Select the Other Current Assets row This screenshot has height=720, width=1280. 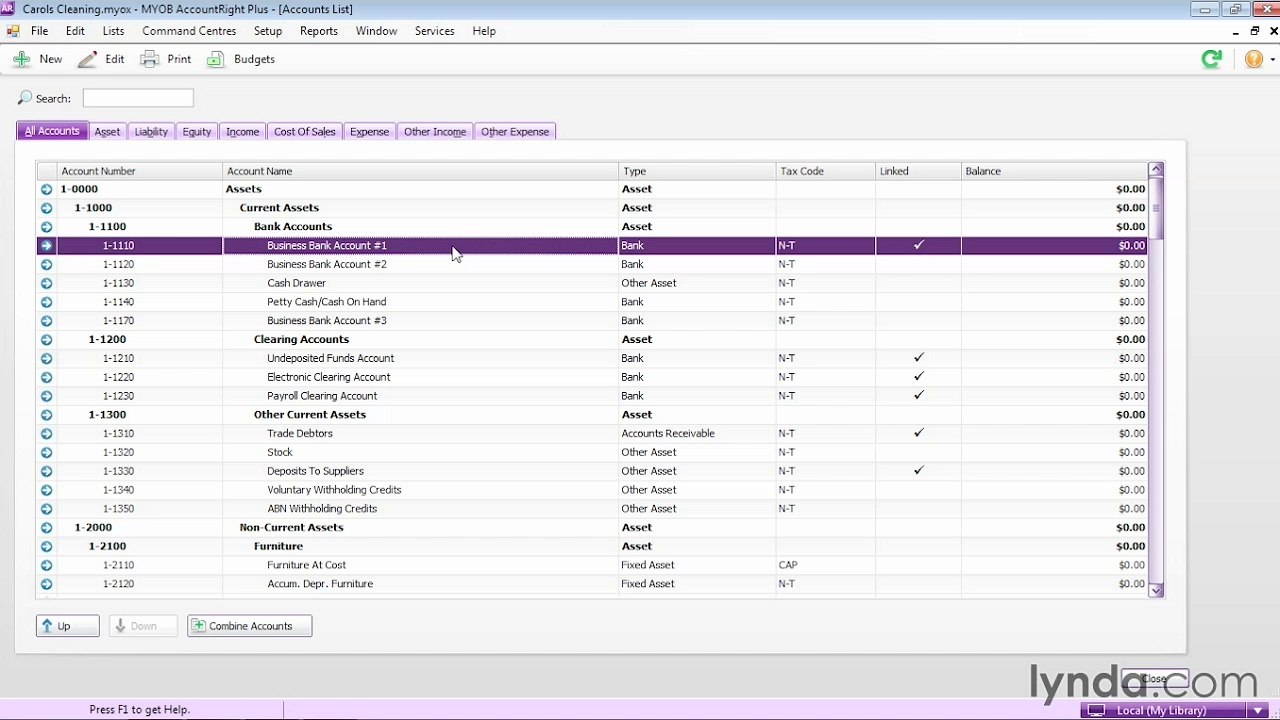(x=592, y=415)
